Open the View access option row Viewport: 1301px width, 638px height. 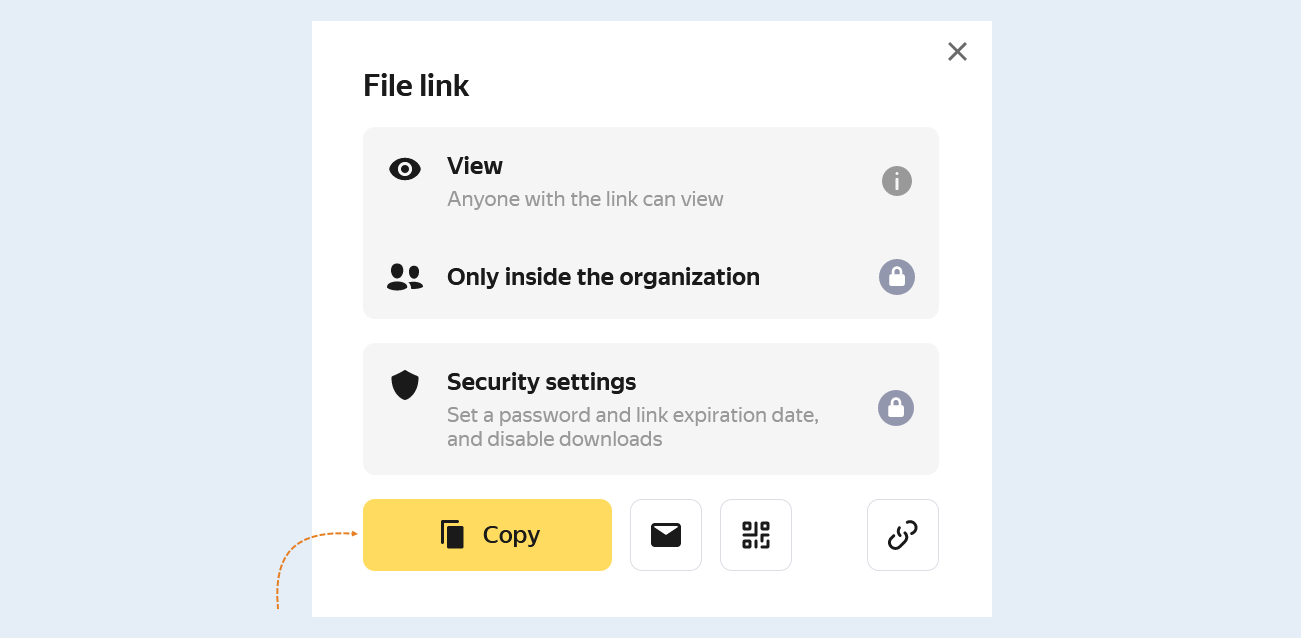click(651, 181)
